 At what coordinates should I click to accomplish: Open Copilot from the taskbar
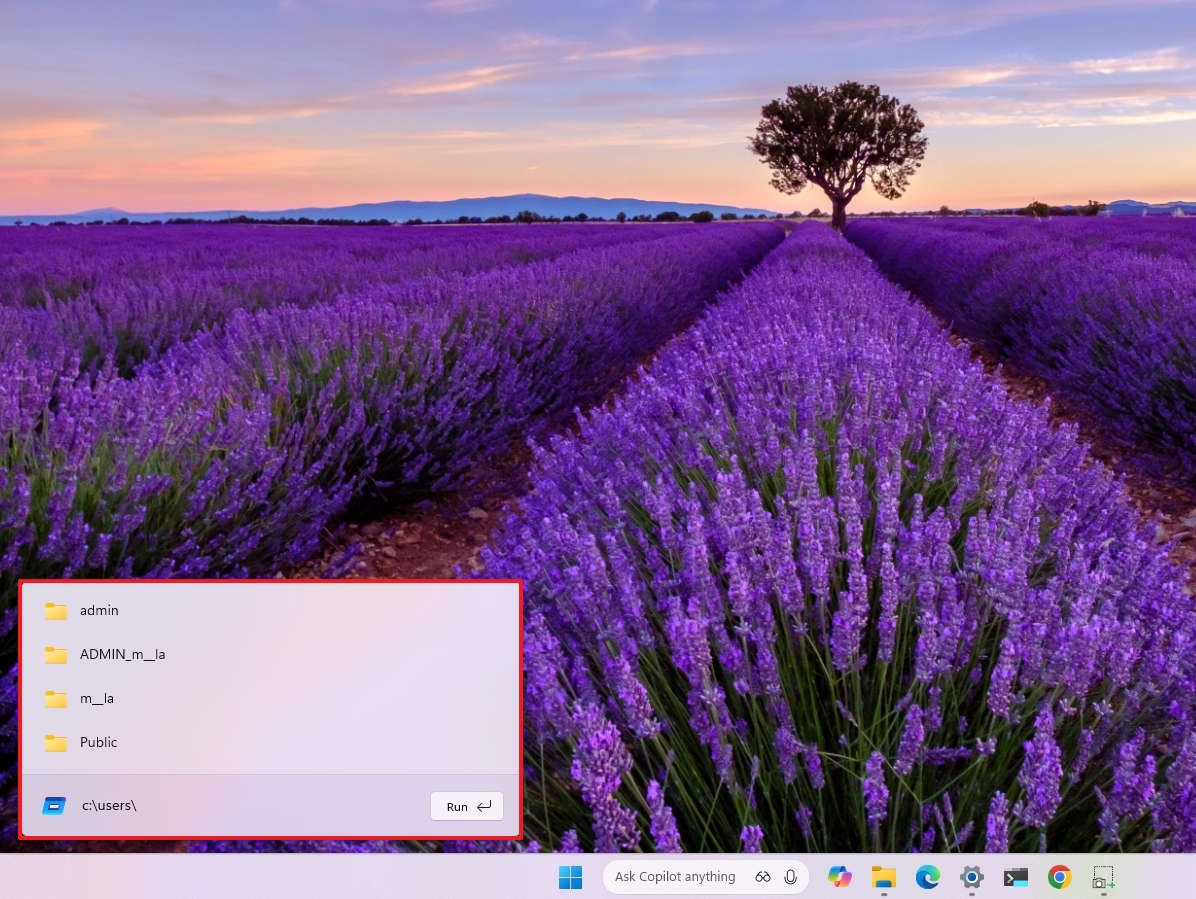840,877
